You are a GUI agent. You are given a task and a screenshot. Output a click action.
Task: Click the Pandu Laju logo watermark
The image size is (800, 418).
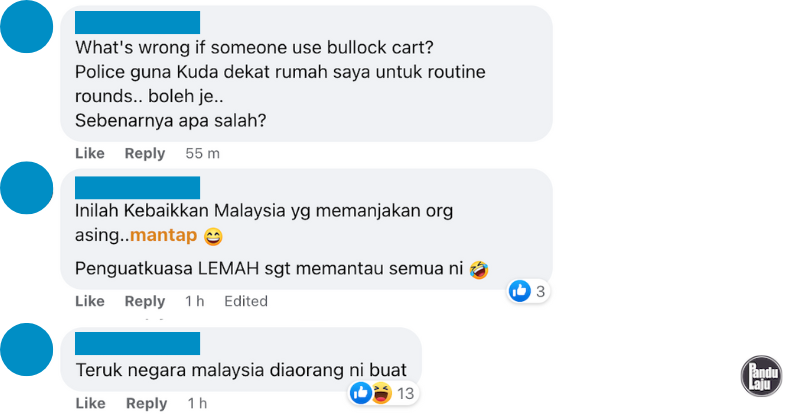761,376
